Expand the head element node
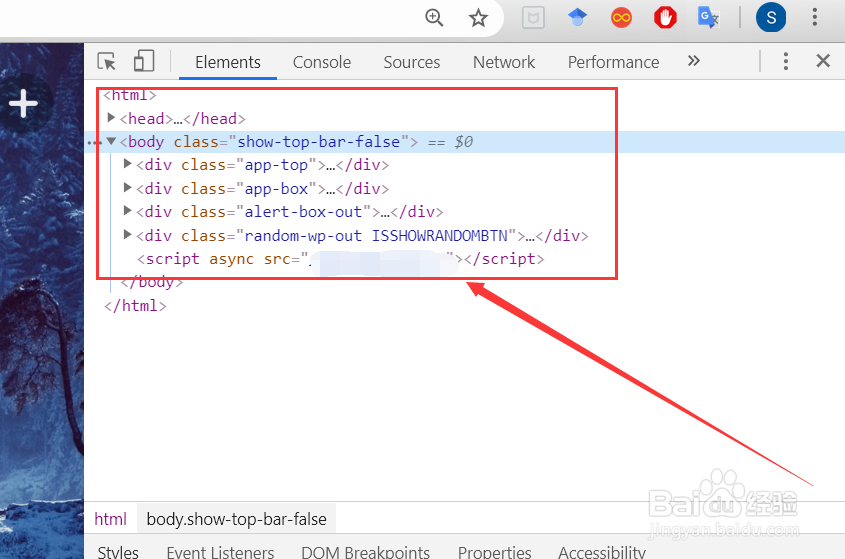The image size is (845, 559). click(111, 118)
